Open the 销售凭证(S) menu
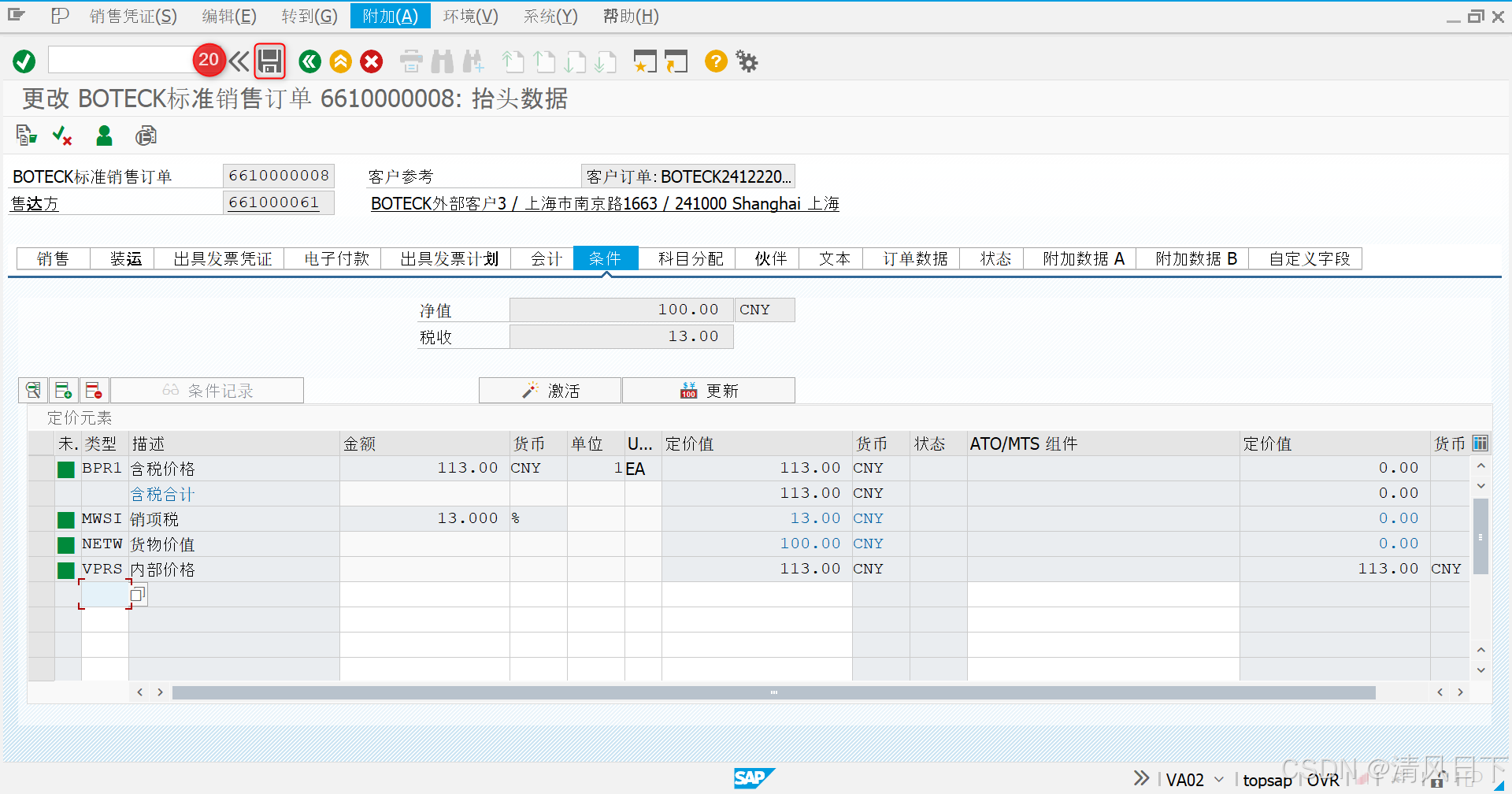The image size is (1512, 794). pos(133,16)
